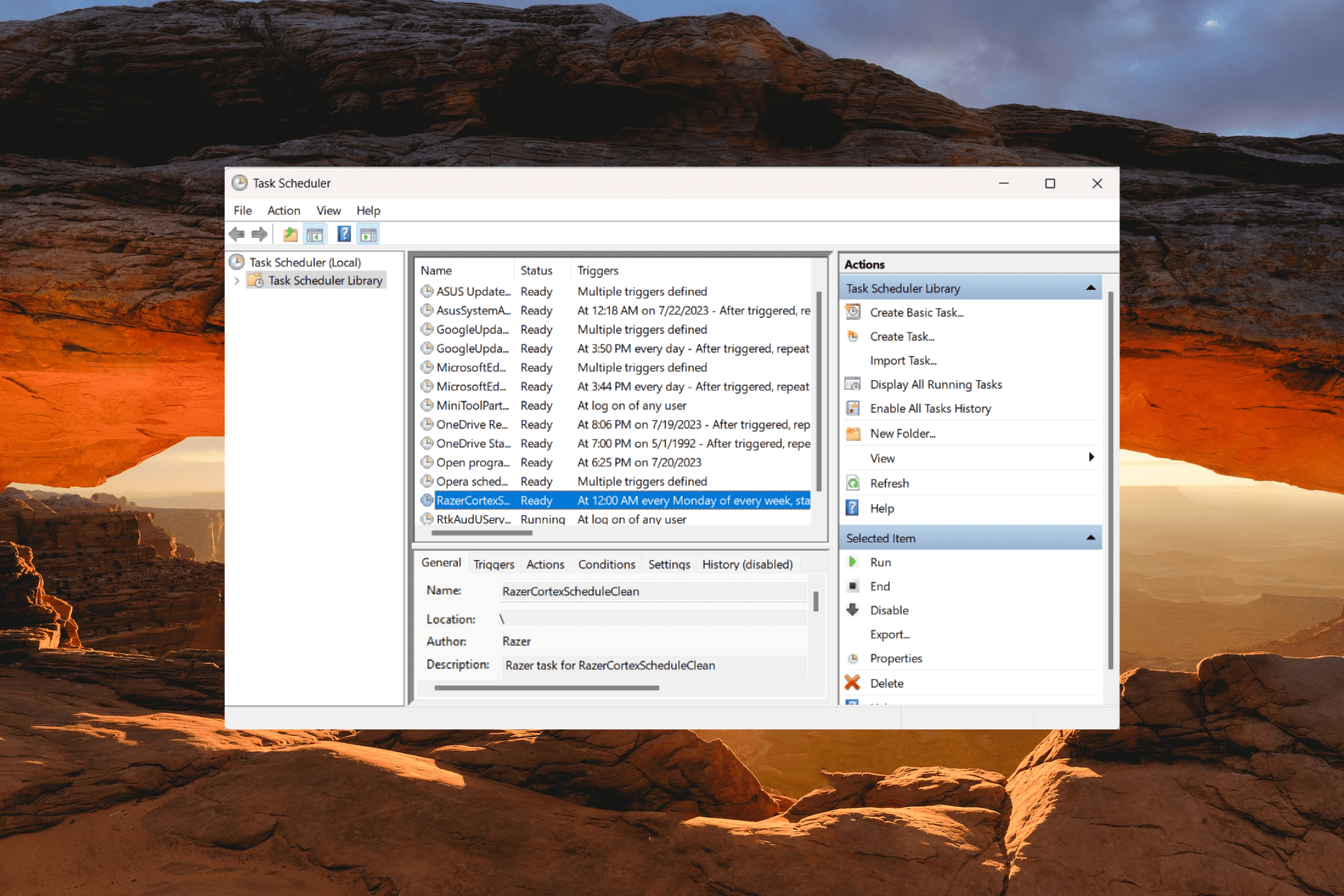Click the green Refresh icon
The image size is (1344, 896).
pos(853,483)
